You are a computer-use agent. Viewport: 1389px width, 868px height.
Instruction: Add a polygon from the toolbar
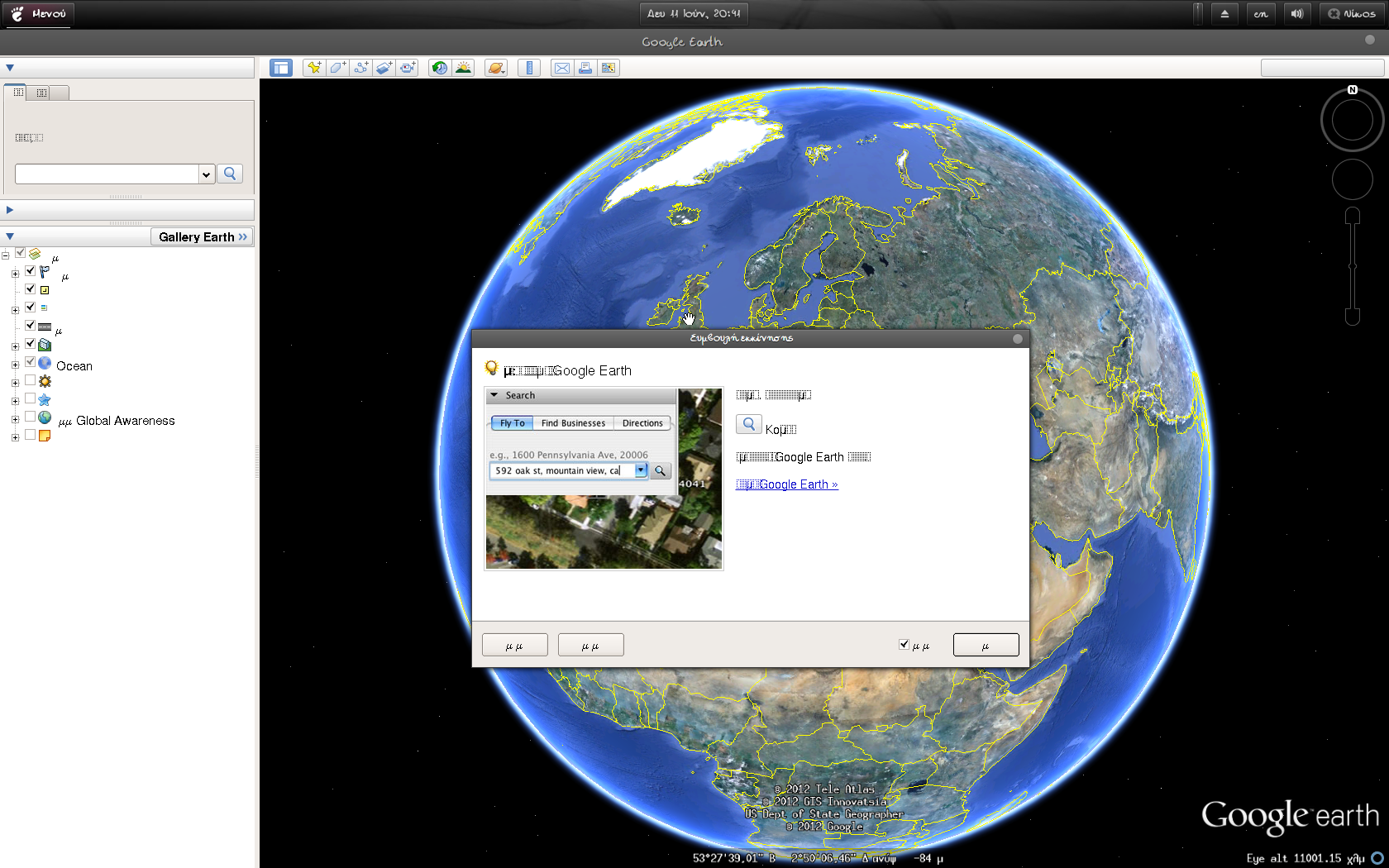click(x=337, y=68)
